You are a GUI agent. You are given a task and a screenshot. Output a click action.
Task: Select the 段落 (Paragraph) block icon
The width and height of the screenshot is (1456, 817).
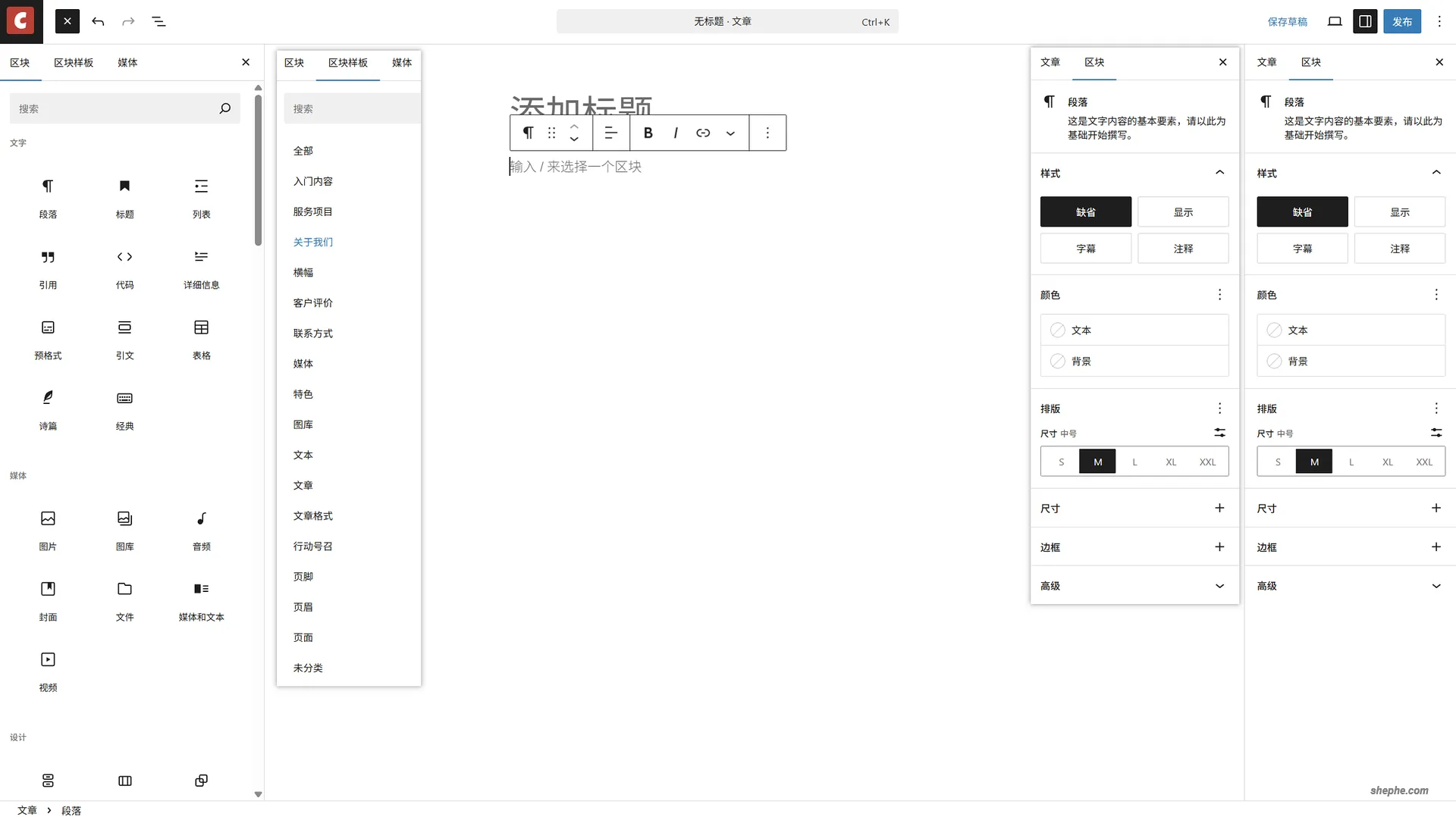[48, 196]
